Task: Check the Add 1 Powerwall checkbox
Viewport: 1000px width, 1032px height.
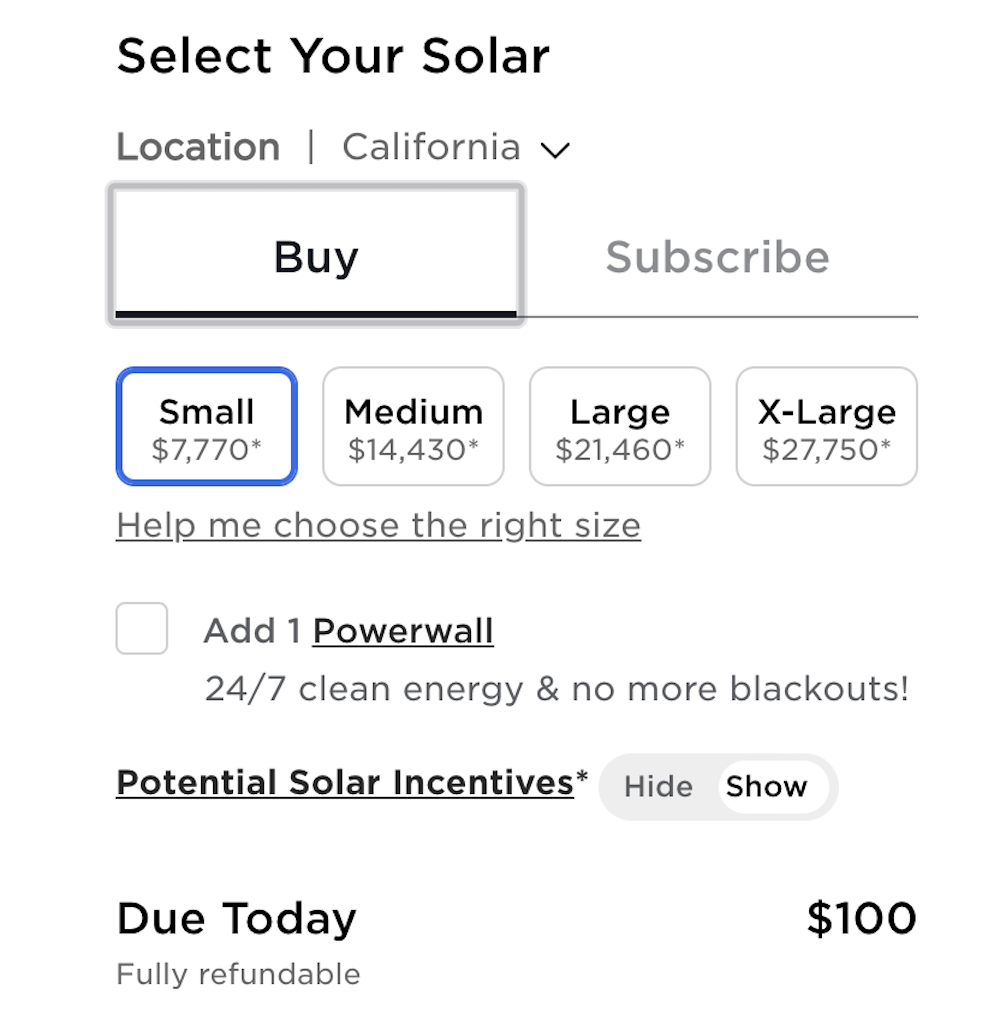Action: coord(142,628)
